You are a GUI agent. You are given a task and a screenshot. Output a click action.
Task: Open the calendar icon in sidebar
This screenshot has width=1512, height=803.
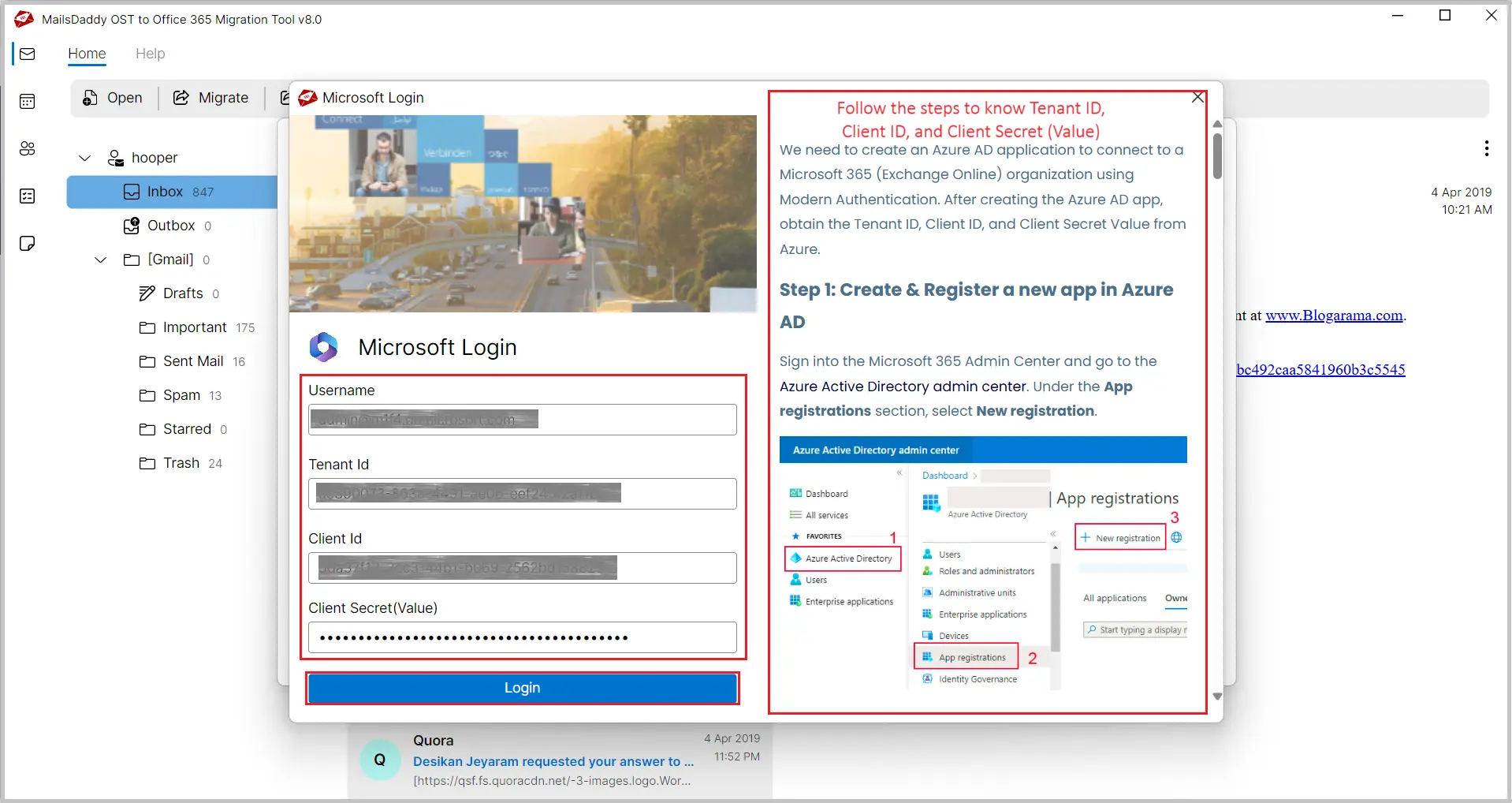point(28,101)
